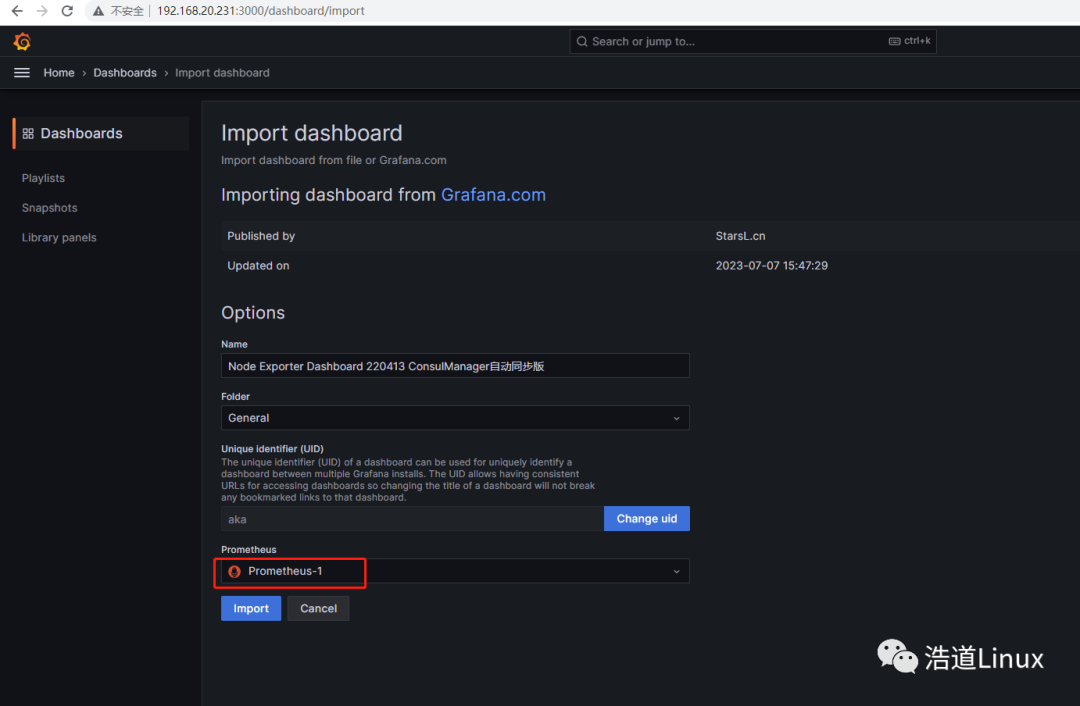Click the Prometheus datasource flame icon
The image size is (1080, 706).
click(234, 571)
